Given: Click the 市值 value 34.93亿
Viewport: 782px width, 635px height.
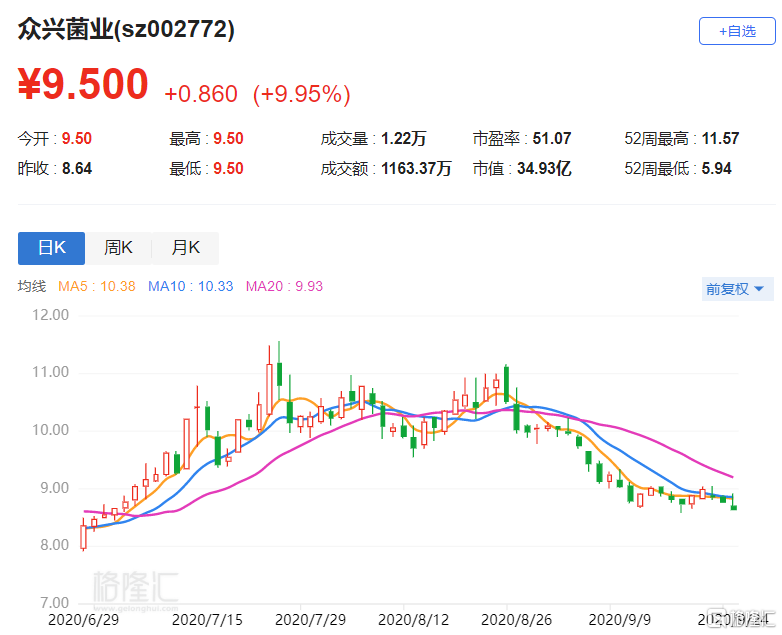Looking at the screenshot, I should 544,168.
